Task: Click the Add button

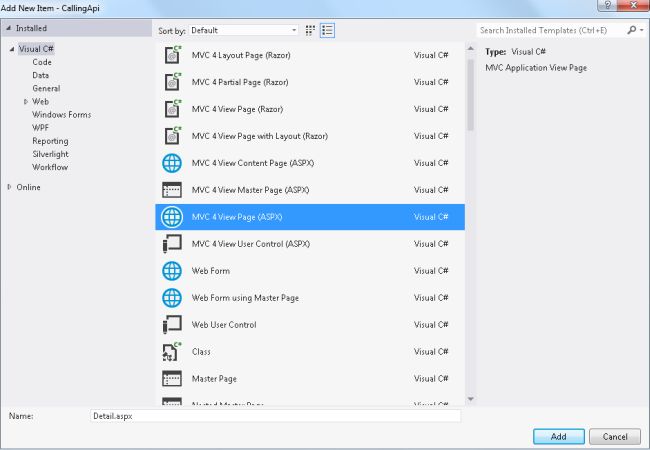Action: click(x=559, y=436)
